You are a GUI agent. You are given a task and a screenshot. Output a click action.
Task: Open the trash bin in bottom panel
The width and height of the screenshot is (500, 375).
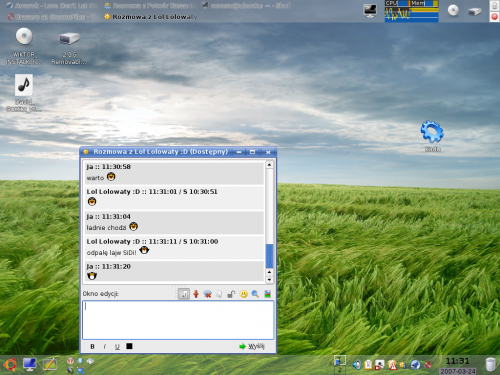(x=490, y=364)
